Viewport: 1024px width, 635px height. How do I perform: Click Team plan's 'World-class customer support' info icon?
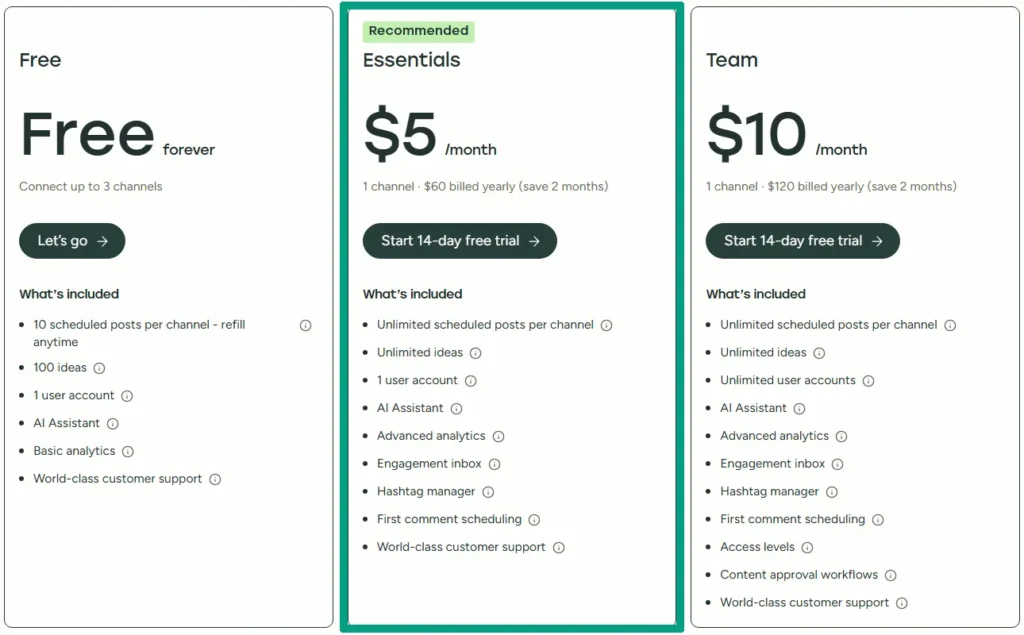pyautogui.click(x=901, y=603)
